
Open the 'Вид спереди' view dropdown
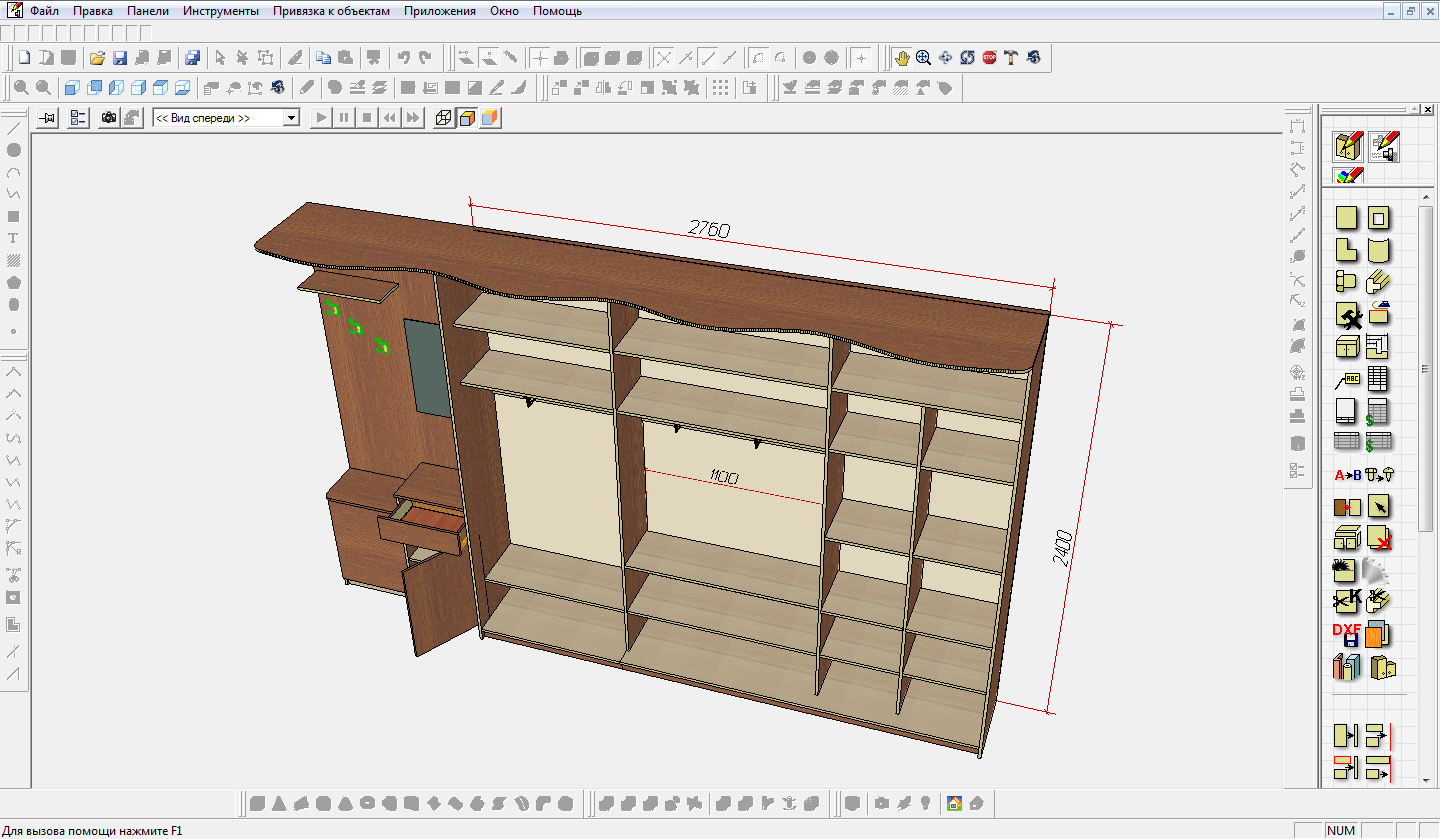291,118
